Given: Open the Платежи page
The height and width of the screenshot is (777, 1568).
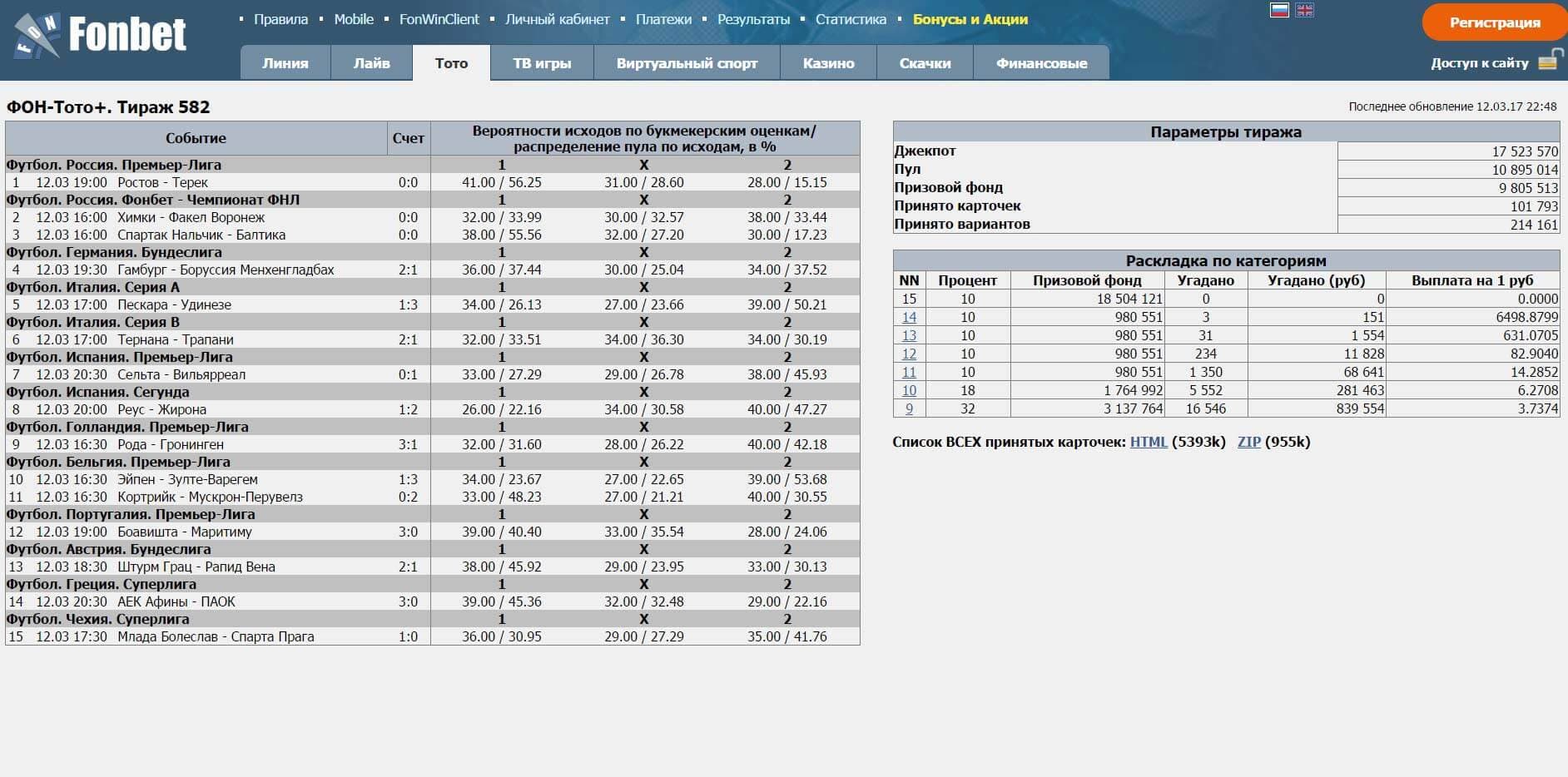Looking at the screenshot, I should pos(663,19).
